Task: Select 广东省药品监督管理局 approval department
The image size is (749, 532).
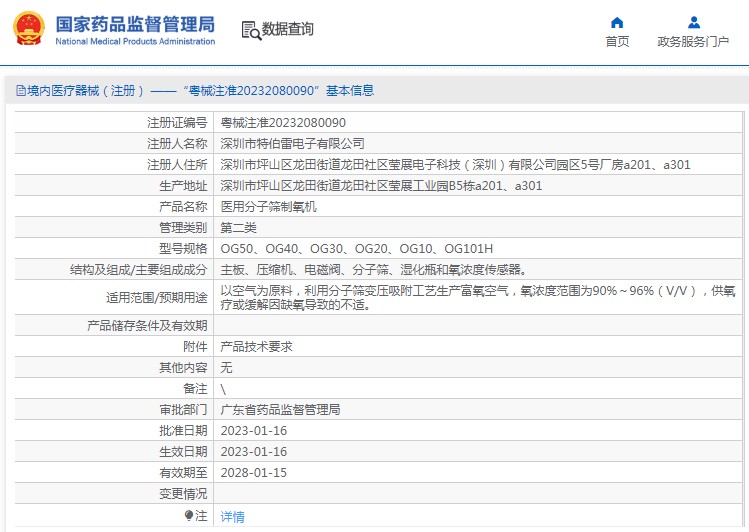Action: [280, 410]
